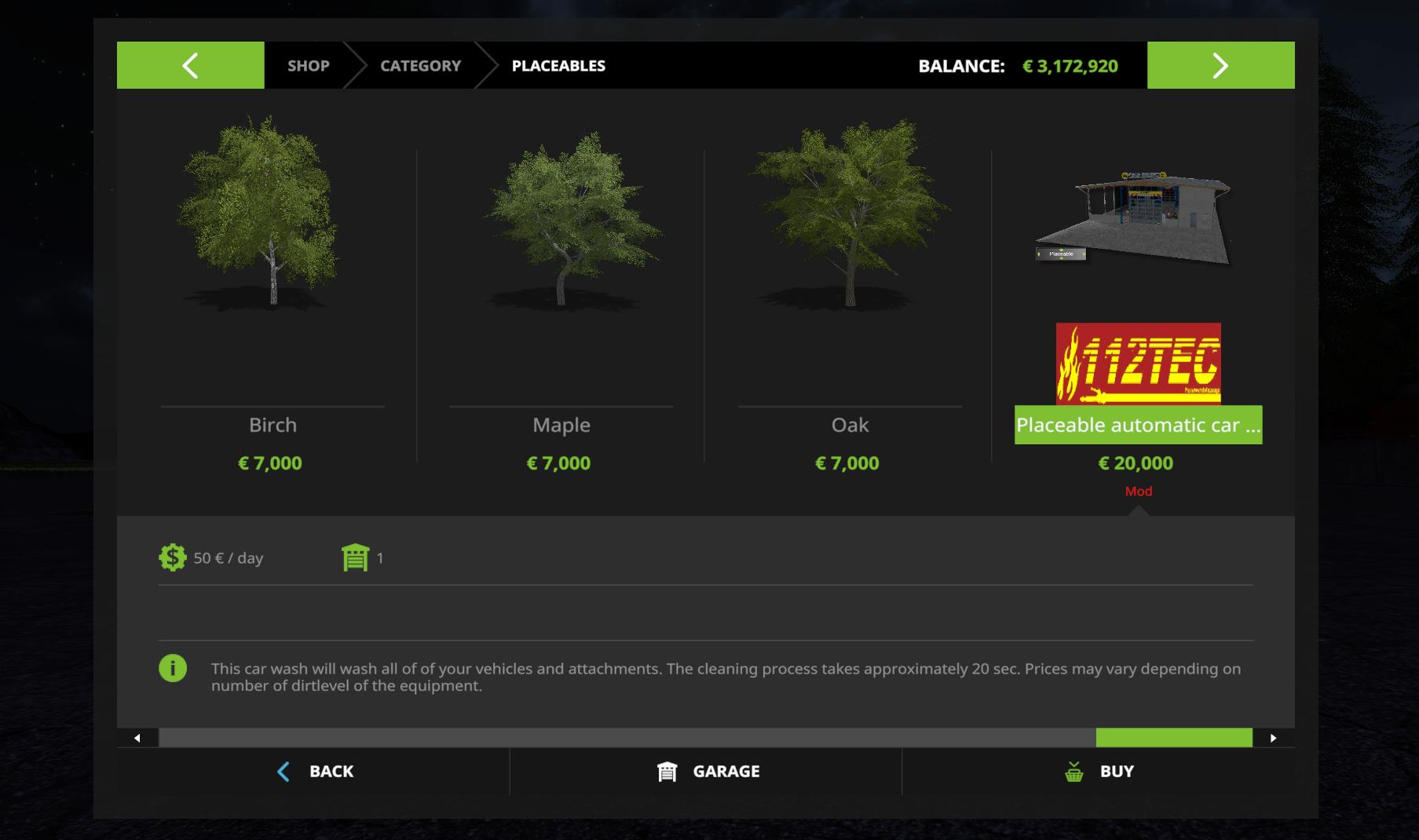The height and width of the screenshot is (840, 1419).
Task: Click the green previous page arrow
Action: (190, 65)
